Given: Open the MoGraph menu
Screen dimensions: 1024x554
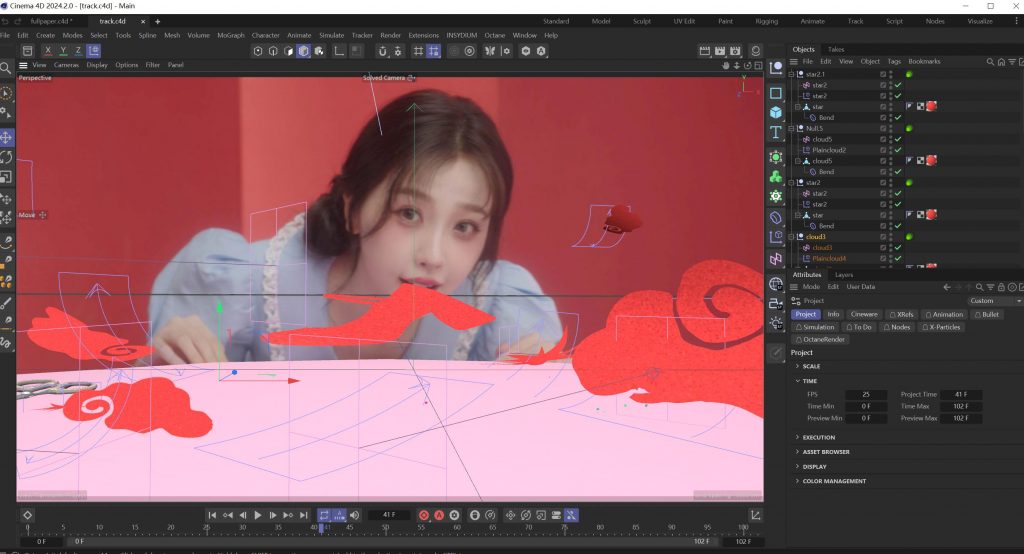Looking at the screenshot, I should coord(230,35).
